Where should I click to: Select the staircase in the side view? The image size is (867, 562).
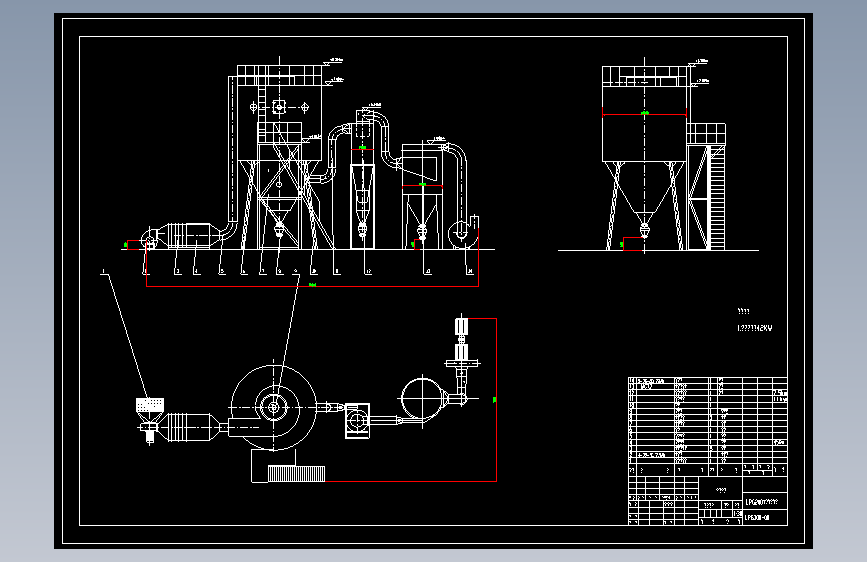point(717,197)
